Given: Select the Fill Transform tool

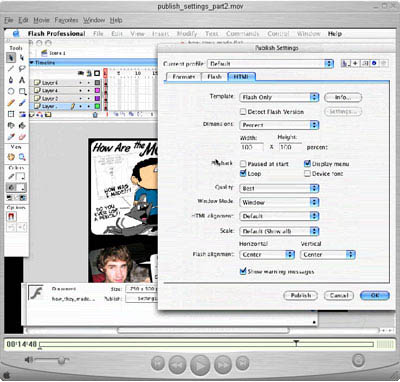Looking at the screenshot, I should pyautogui.click(x=22, y=114).
